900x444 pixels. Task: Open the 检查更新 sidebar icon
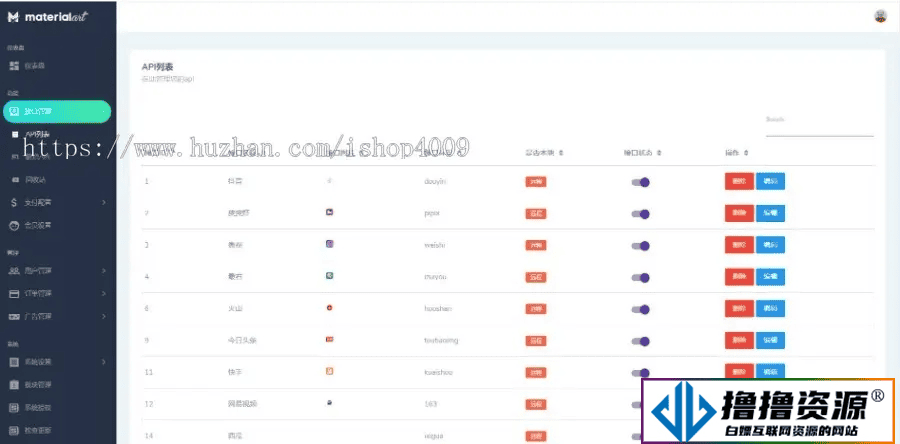pyautogui.click(x=14, y=430)
